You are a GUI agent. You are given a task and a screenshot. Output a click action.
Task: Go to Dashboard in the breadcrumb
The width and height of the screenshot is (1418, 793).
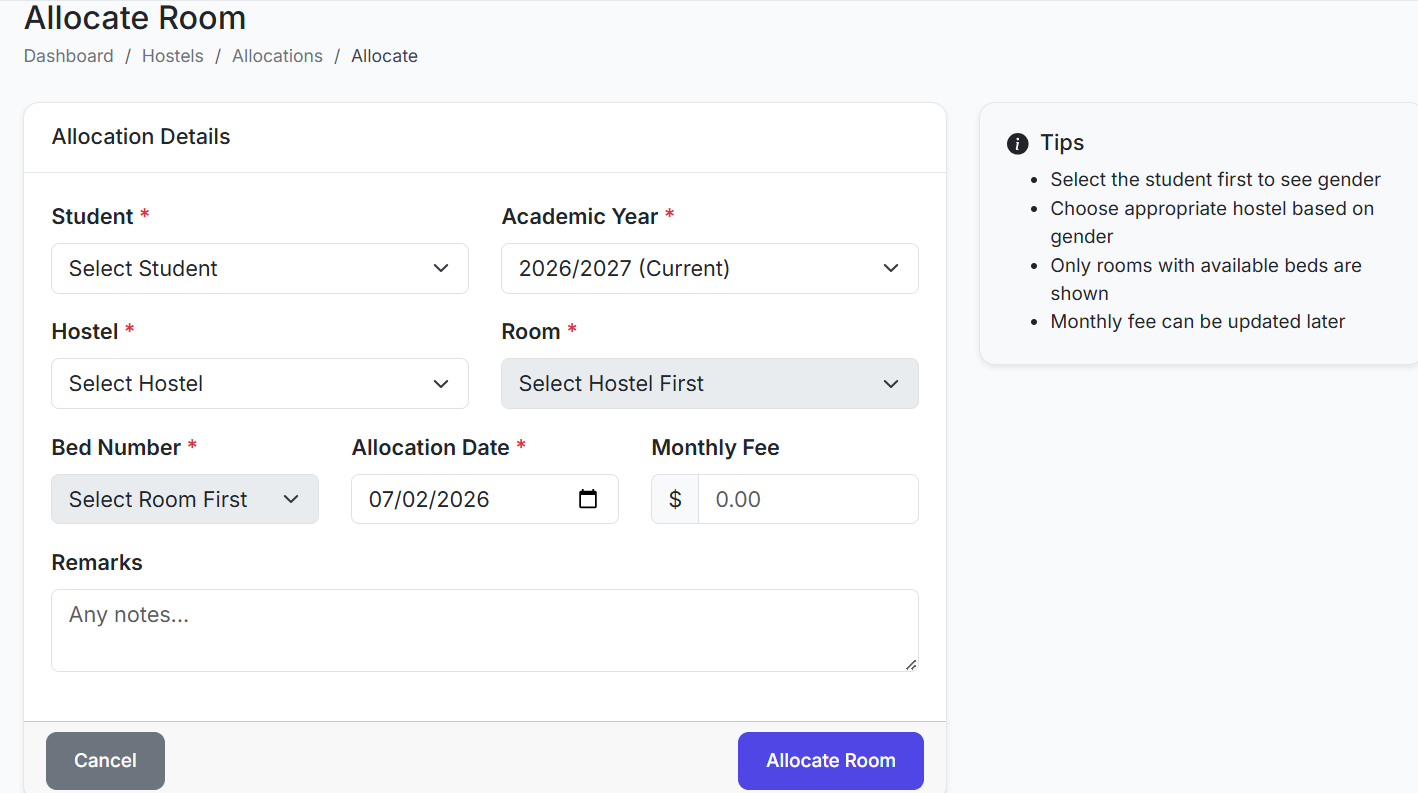69,56
